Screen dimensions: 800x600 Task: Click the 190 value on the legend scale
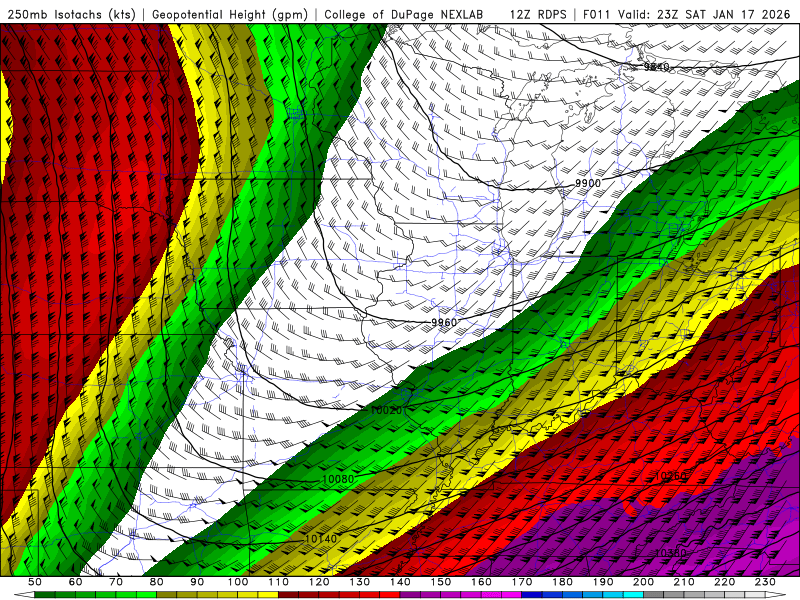(x=604, y=582)
